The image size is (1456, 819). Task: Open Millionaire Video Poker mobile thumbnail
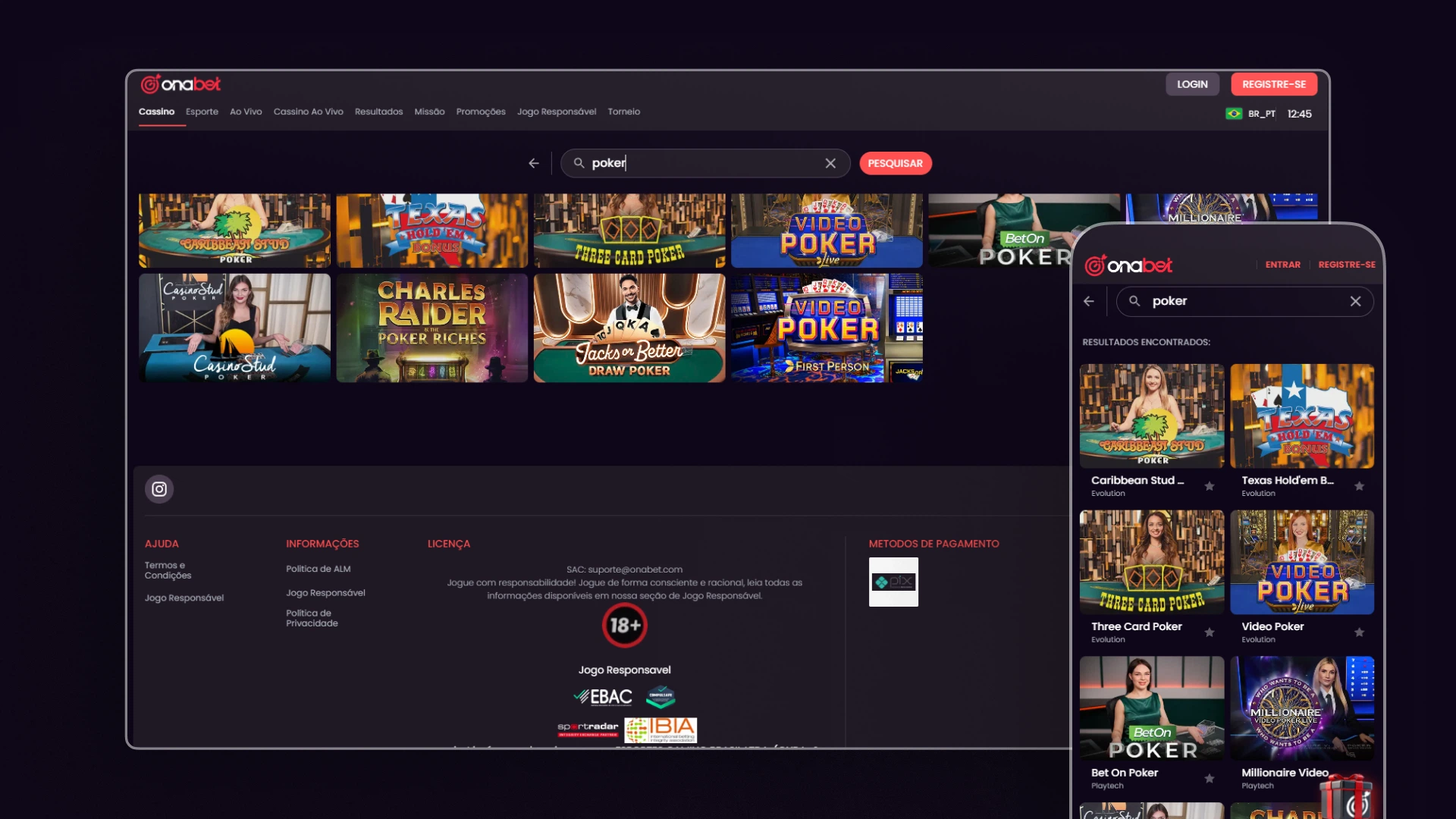[1302, 708]
